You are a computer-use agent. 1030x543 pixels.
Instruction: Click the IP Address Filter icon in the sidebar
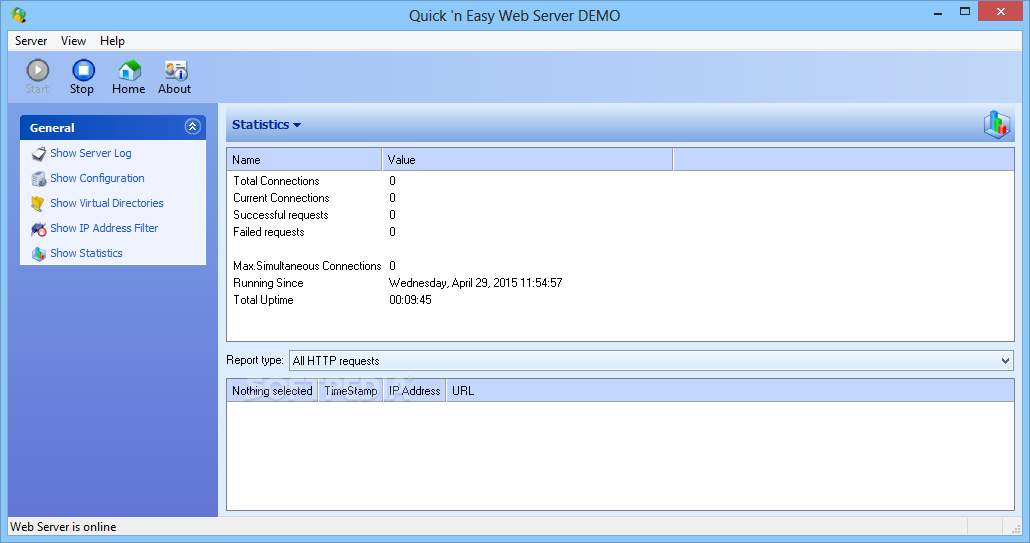39,228
